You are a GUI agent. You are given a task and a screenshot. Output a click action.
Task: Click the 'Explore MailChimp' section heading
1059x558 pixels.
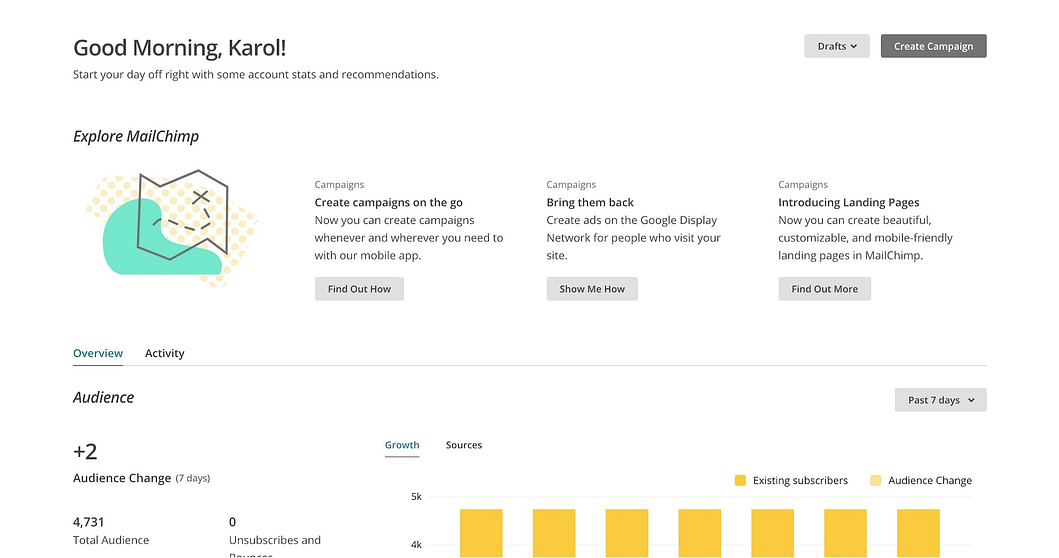136,136
